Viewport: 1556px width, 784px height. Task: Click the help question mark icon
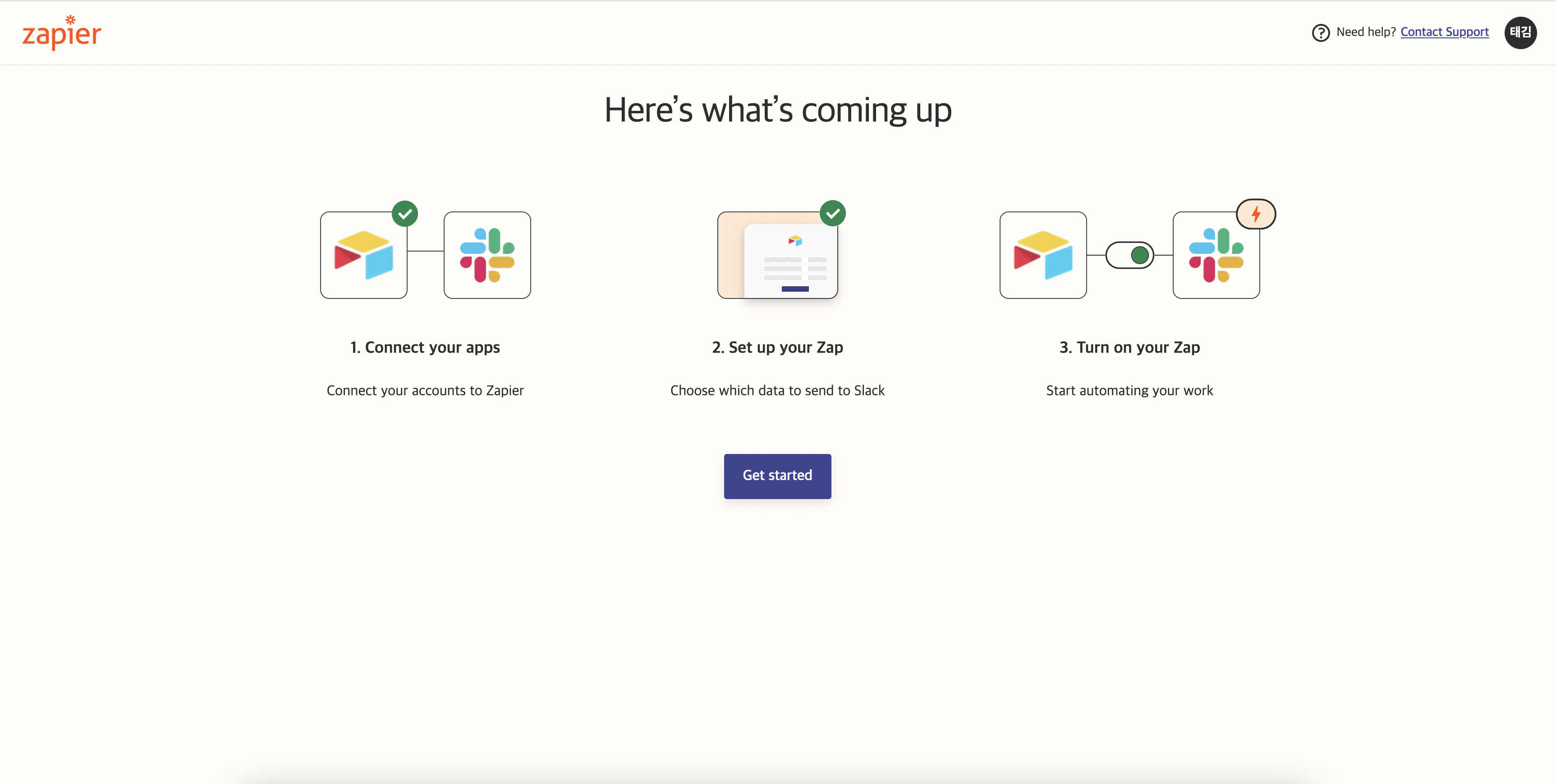pyautogui.click(x=1321, y=32)
